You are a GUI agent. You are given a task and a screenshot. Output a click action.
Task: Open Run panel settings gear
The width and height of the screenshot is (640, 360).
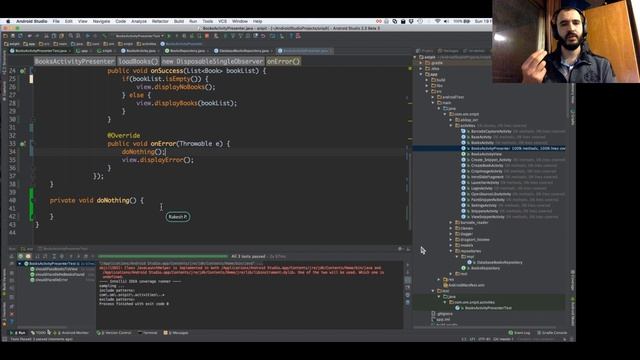point(400,249)
